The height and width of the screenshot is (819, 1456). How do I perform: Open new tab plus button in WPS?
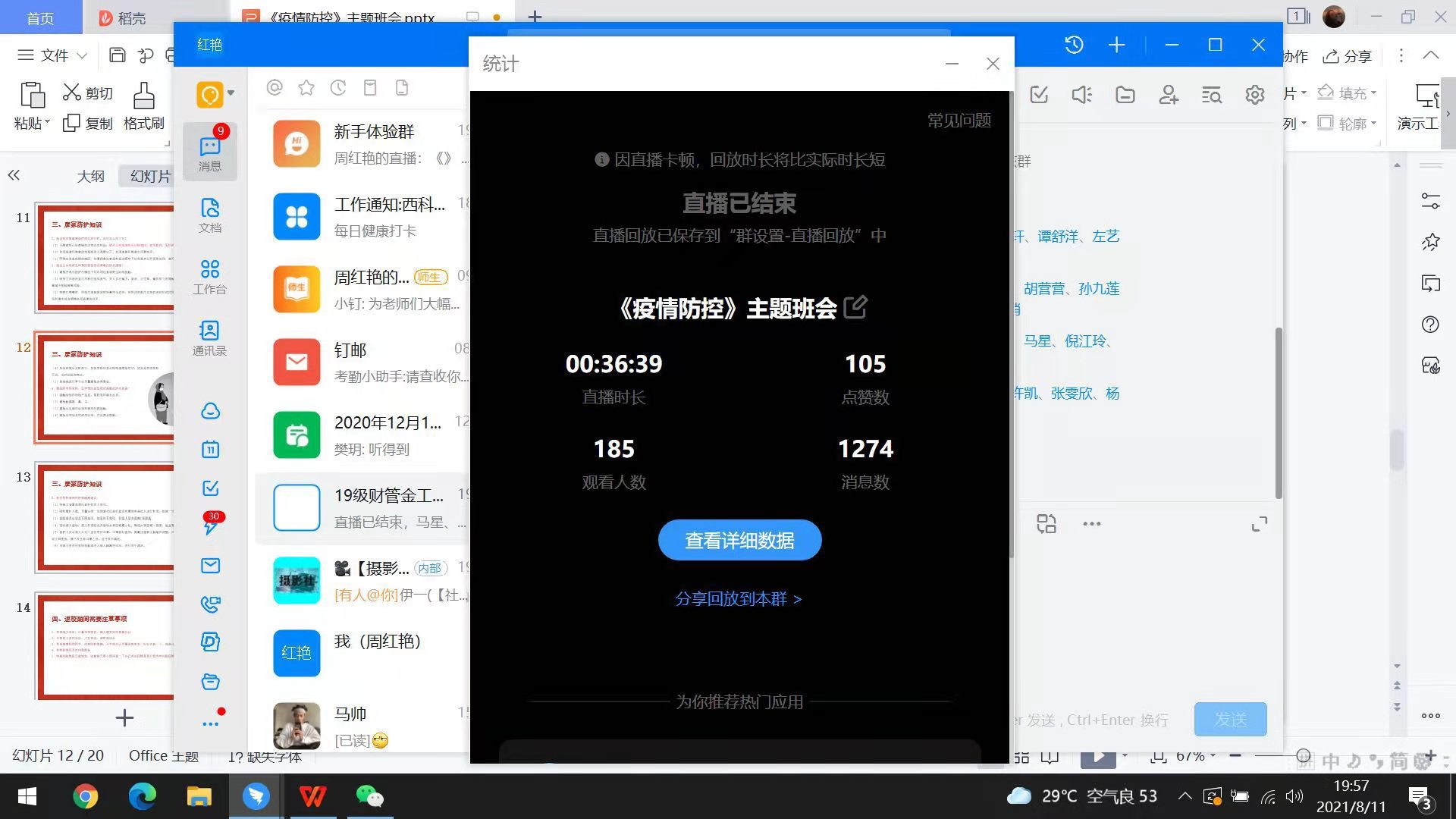tap(535, 16)
